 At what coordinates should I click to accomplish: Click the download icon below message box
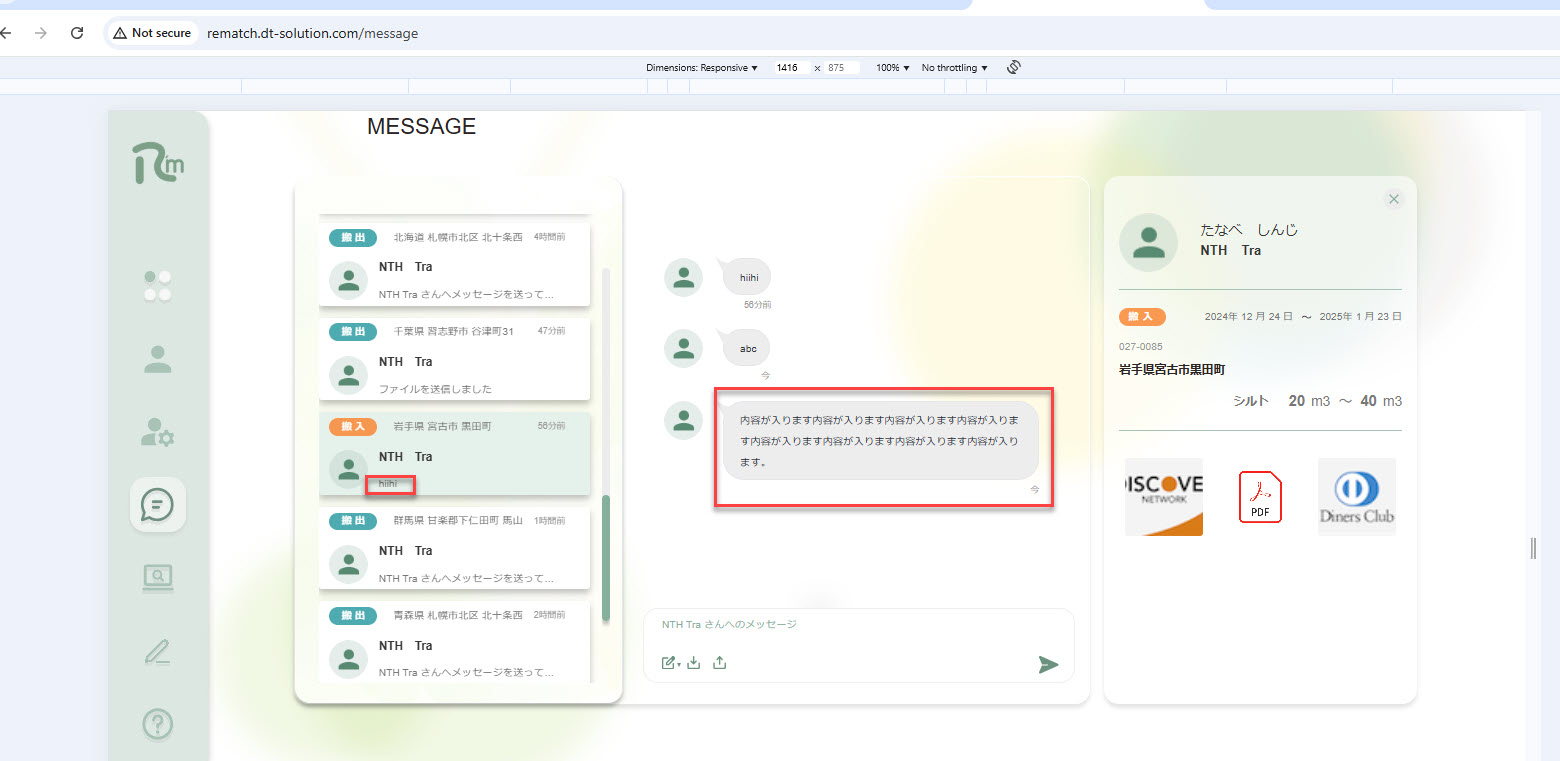694,662
